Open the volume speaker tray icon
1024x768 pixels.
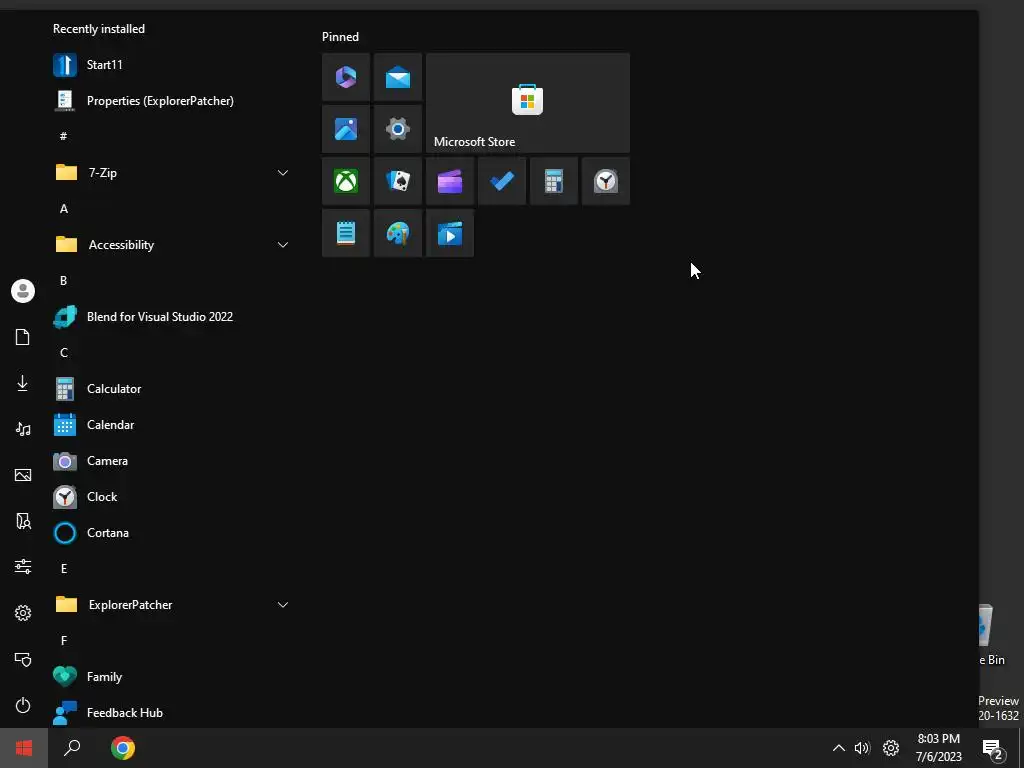pos(862,748)
